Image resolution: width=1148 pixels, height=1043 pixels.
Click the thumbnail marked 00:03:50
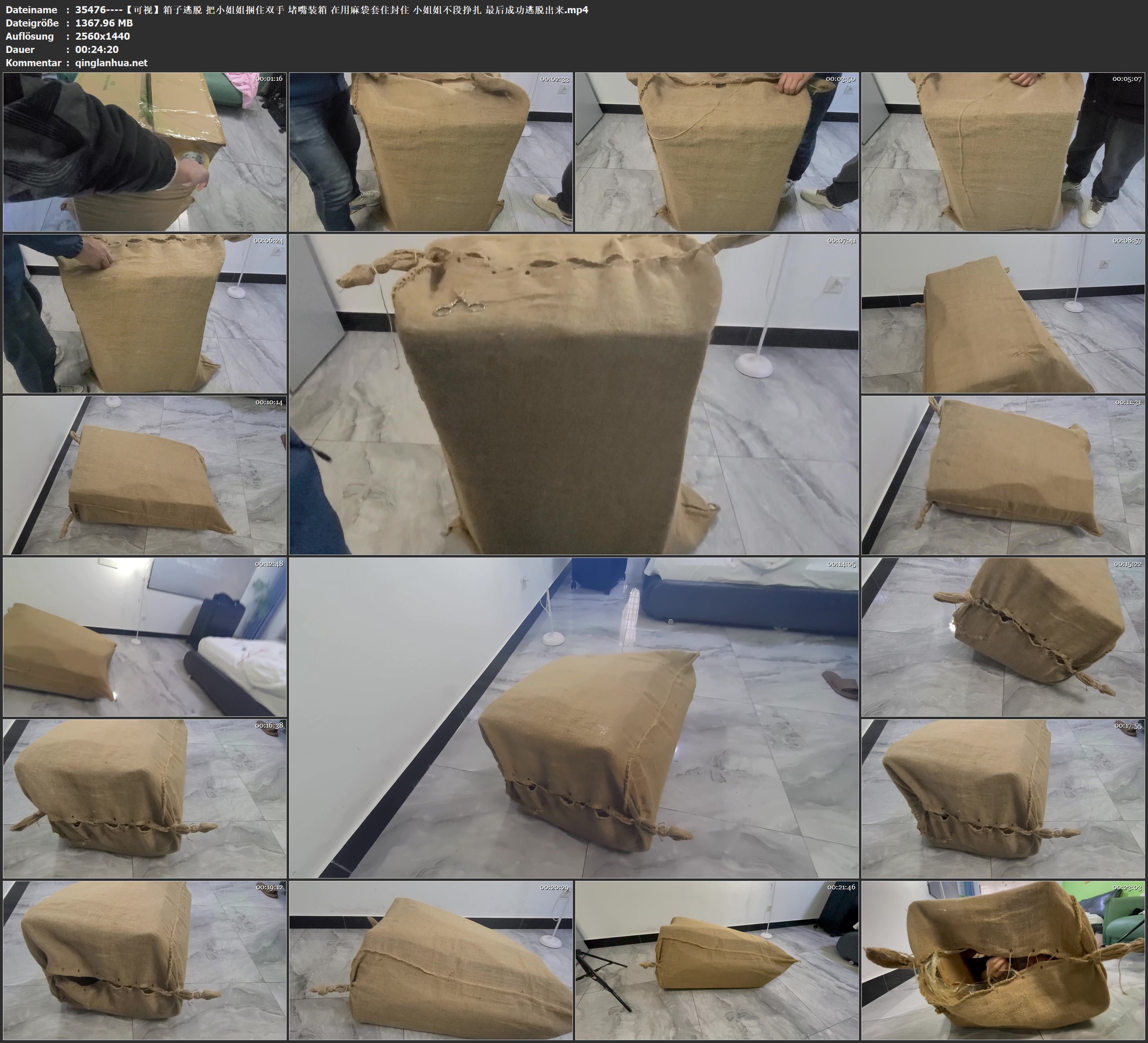pyautogui.click(x=716, y=152)
